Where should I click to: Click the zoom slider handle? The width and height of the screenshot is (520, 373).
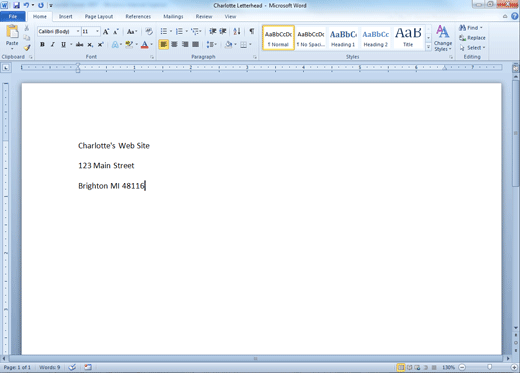pos(489,367)
